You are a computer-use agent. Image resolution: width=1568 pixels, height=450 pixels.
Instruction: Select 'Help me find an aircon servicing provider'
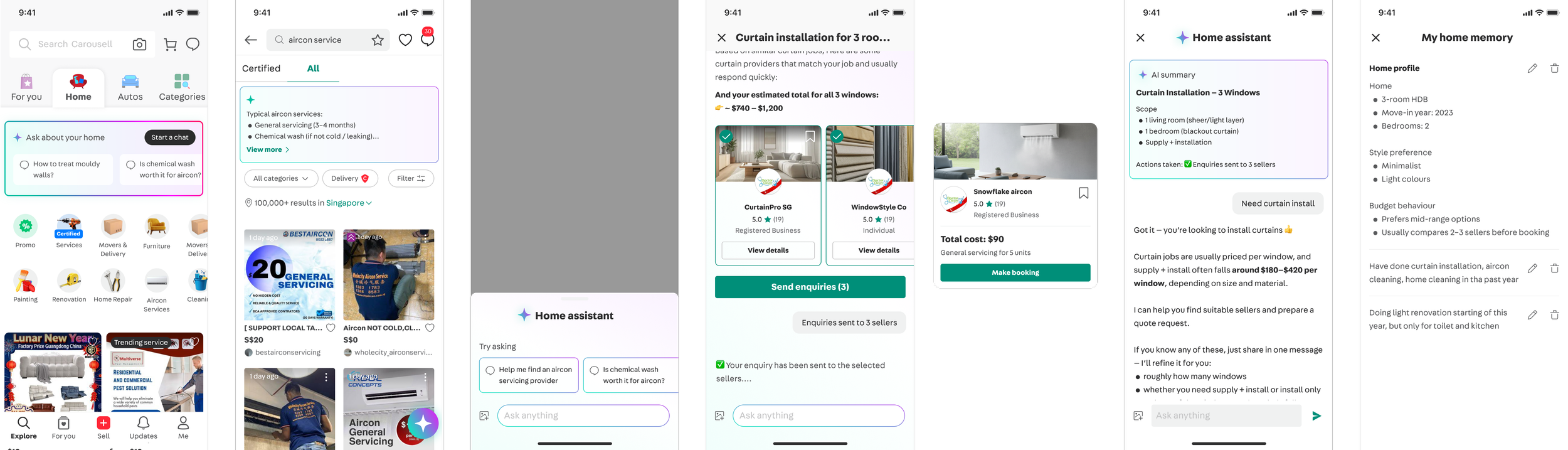click(x=529, y=375)
